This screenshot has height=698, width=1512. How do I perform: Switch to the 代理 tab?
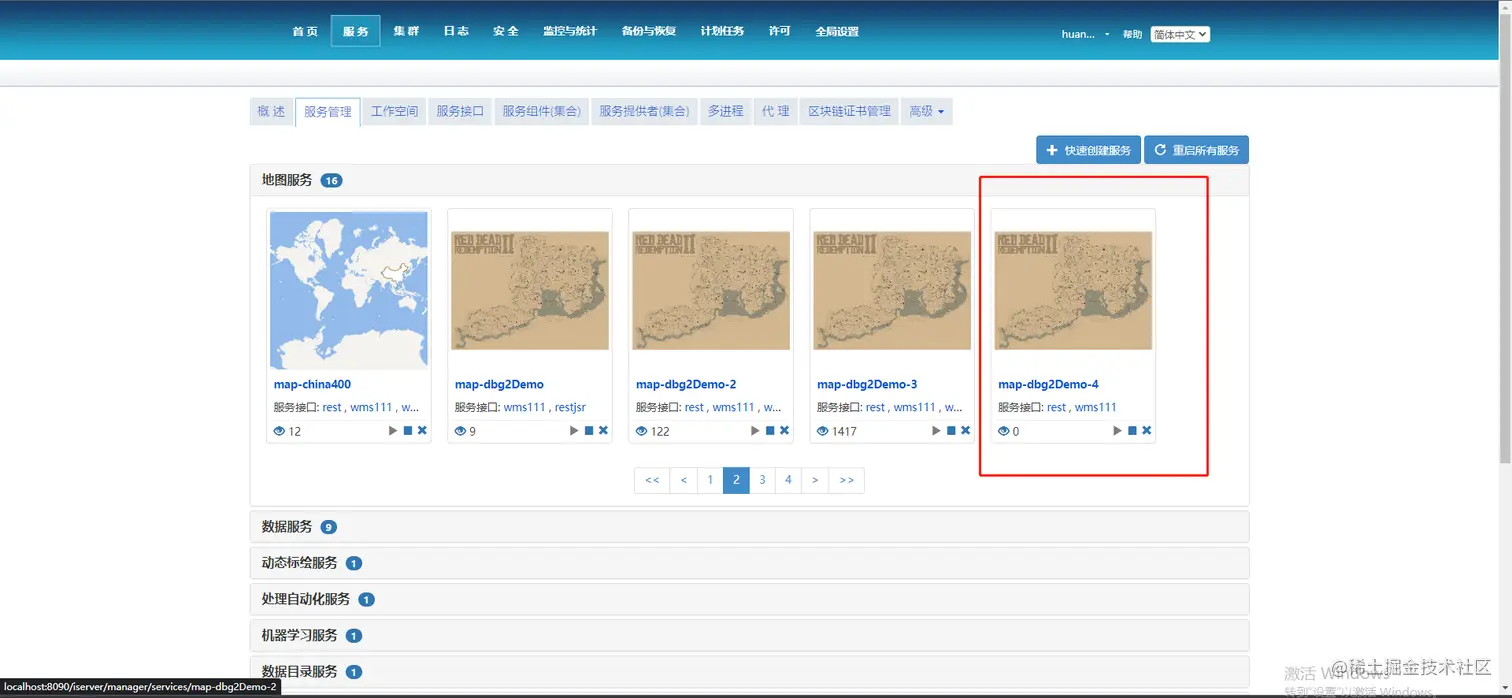coord(776,111)
